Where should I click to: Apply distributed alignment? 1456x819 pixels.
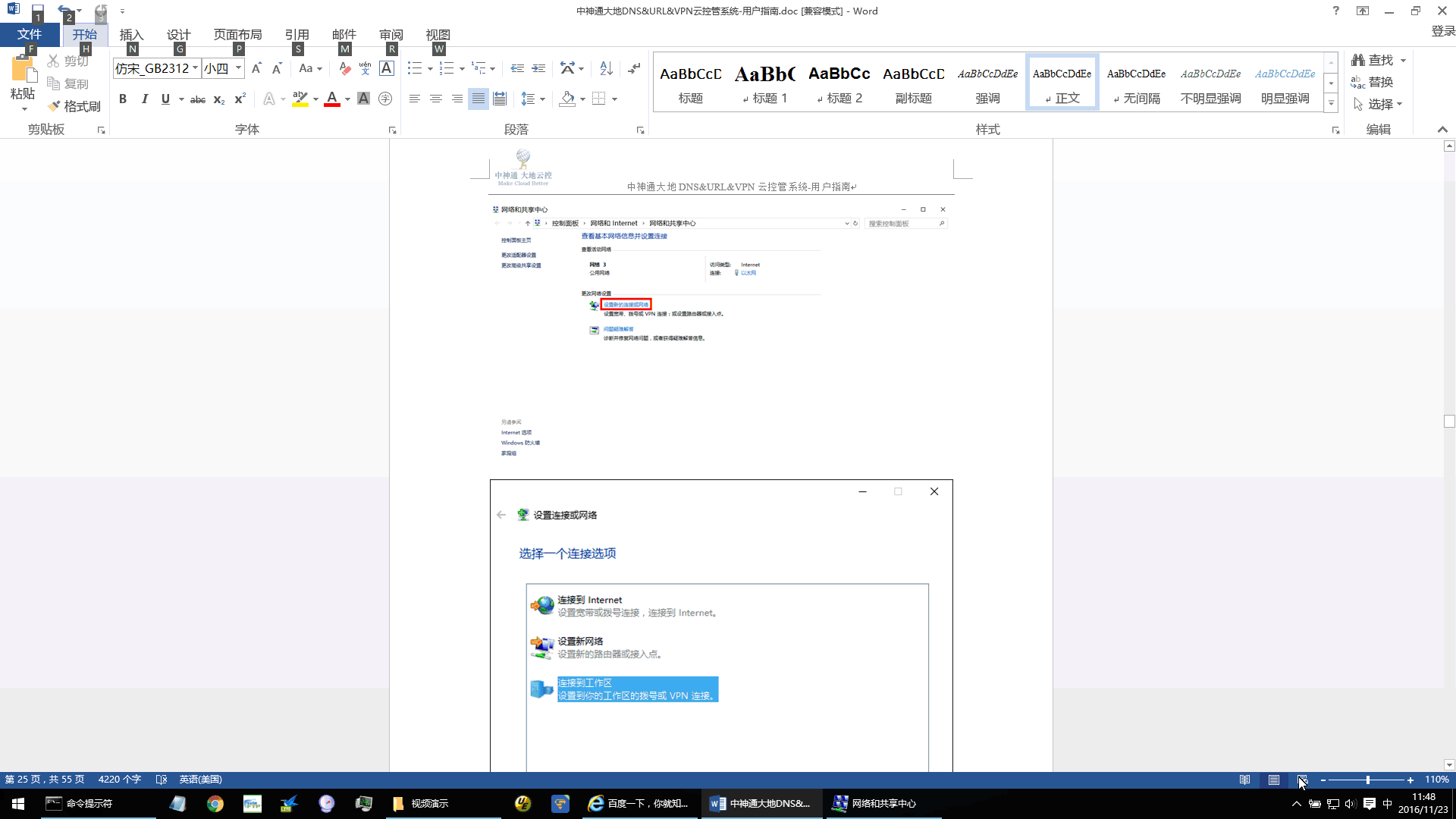coord(500,99)
